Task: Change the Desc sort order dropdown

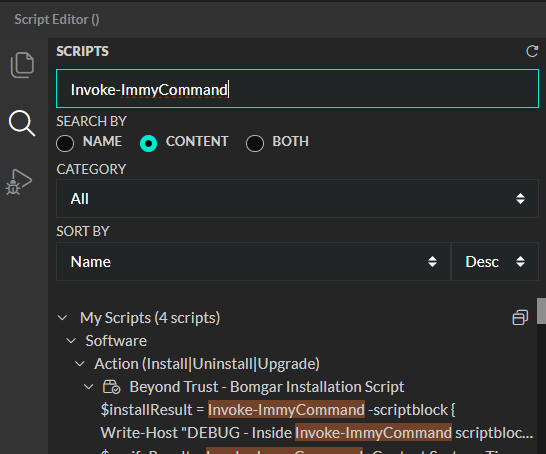Action: [495, 261]
